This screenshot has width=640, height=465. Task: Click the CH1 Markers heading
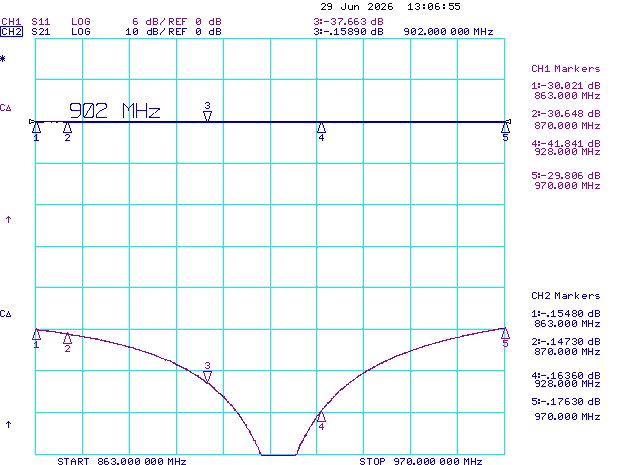[x=566, y=69]
